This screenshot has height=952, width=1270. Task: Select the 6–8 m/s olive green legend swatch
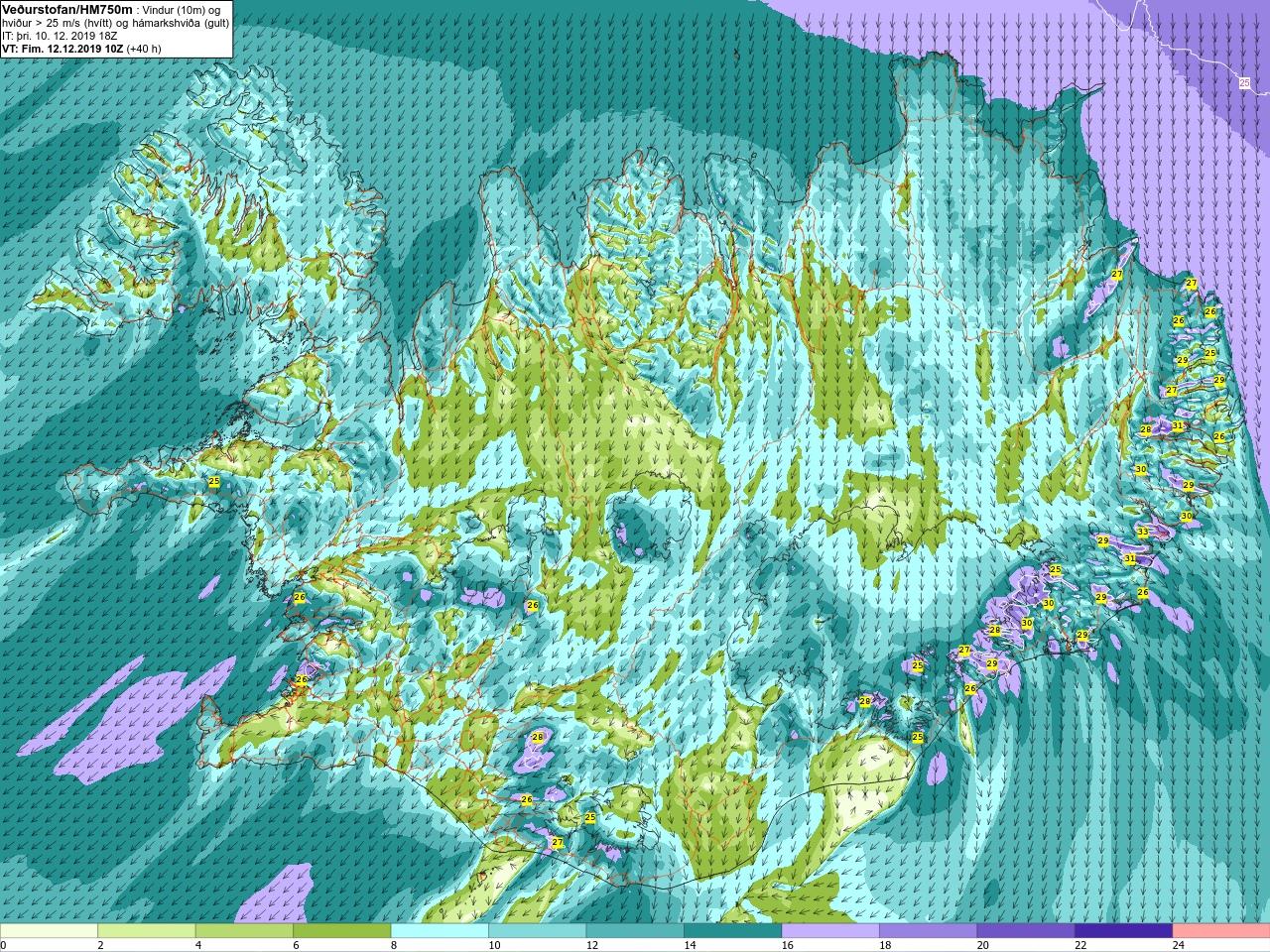[x=342, y=931]
